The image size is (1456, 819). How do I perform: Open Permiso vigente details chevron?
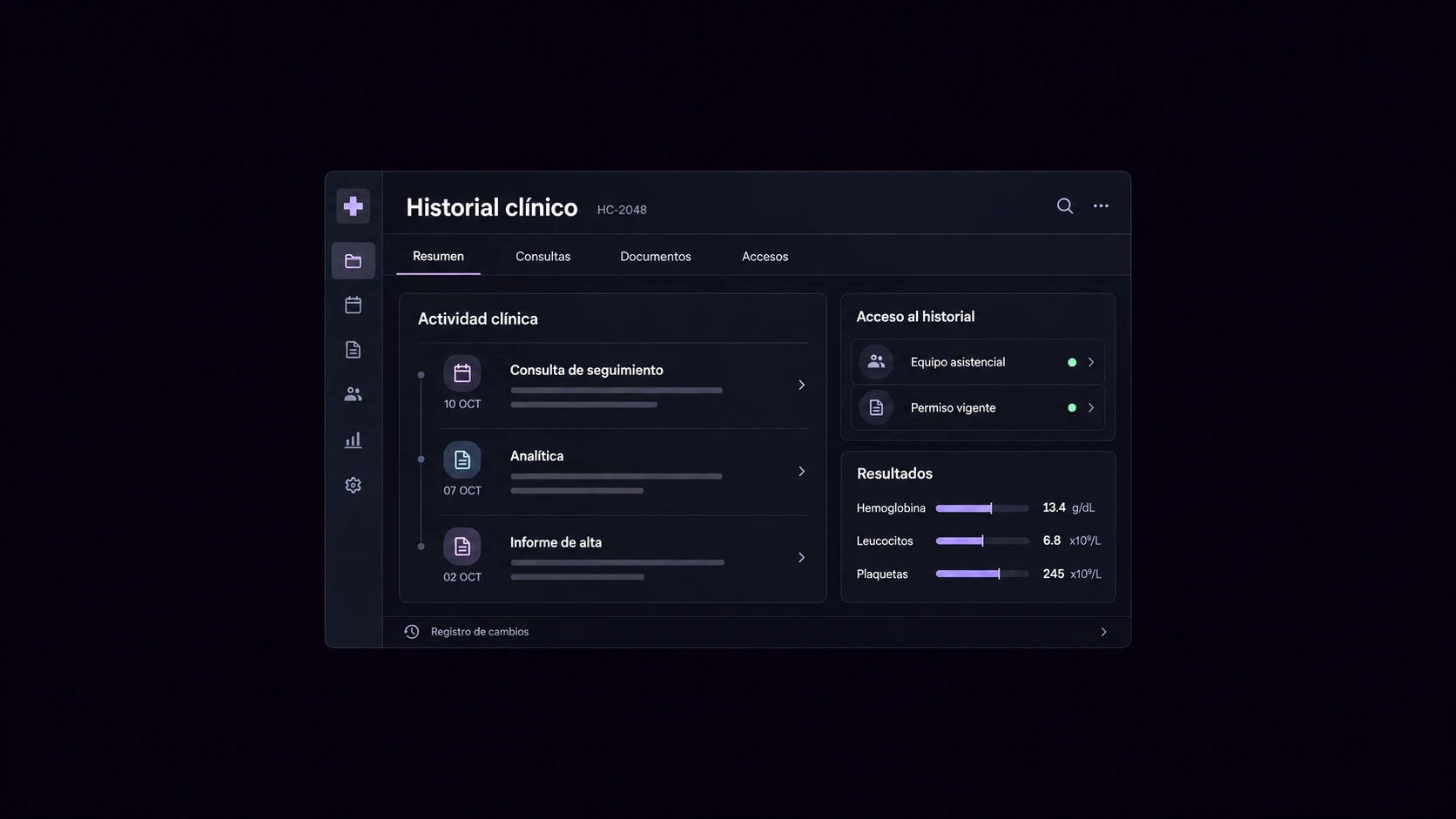point(1091,407)
